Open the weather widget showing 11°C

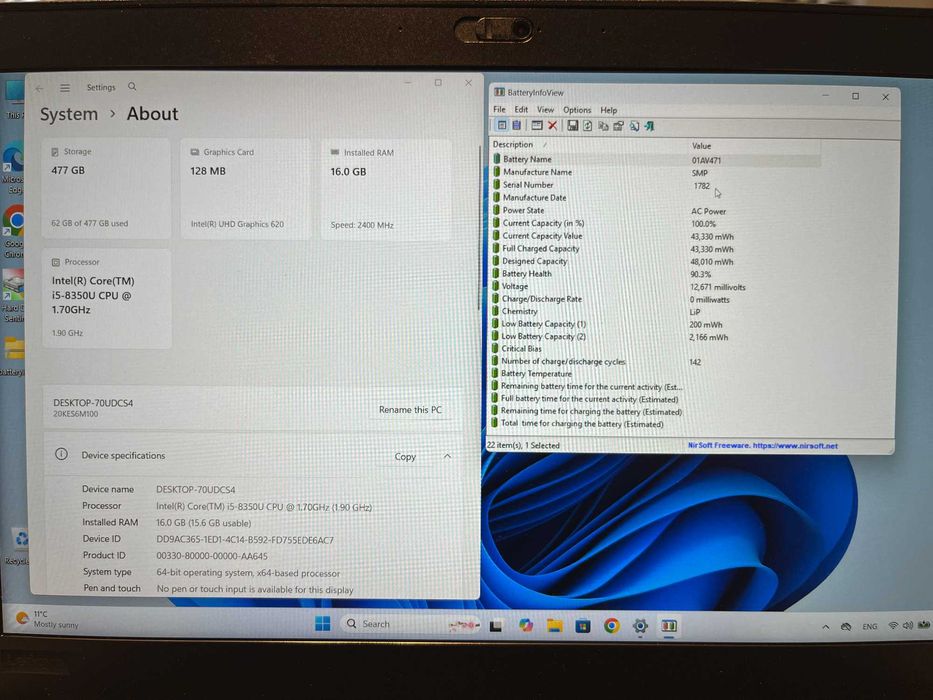click(x=48, y=619)
